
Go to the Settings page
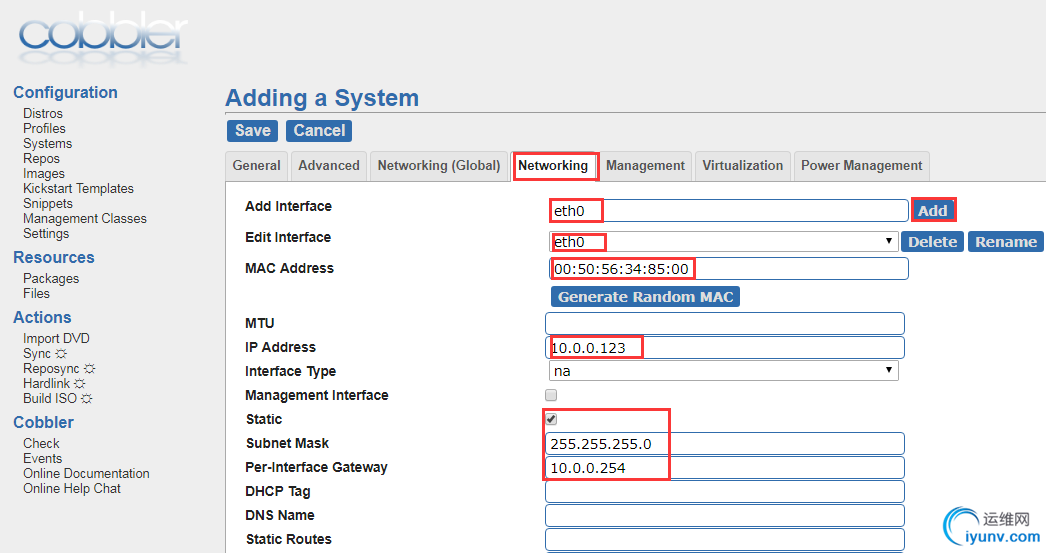click(x=46, y=233)
